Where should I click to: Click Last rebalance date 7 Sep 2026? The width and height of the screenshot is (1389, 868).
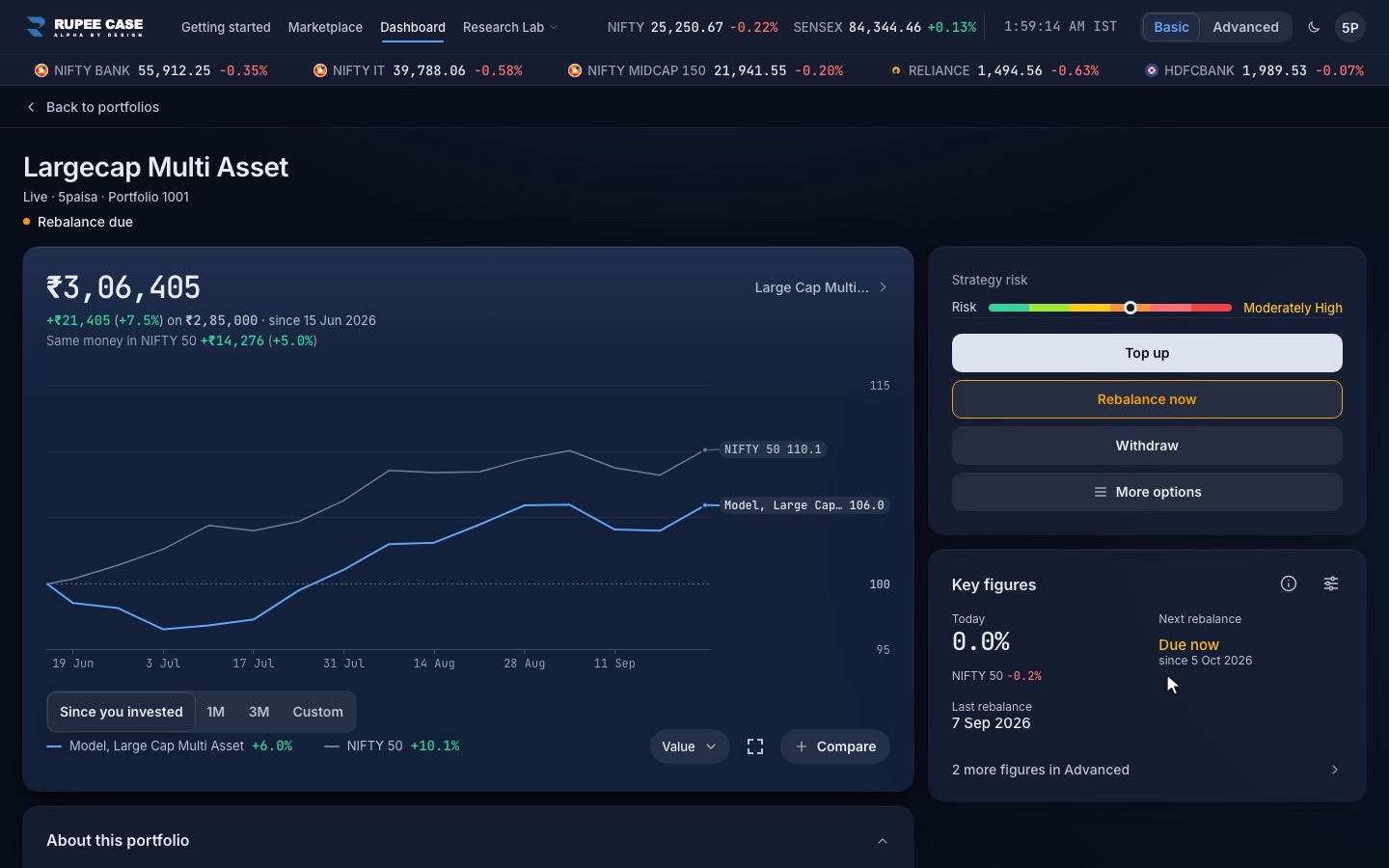[991, 723]
